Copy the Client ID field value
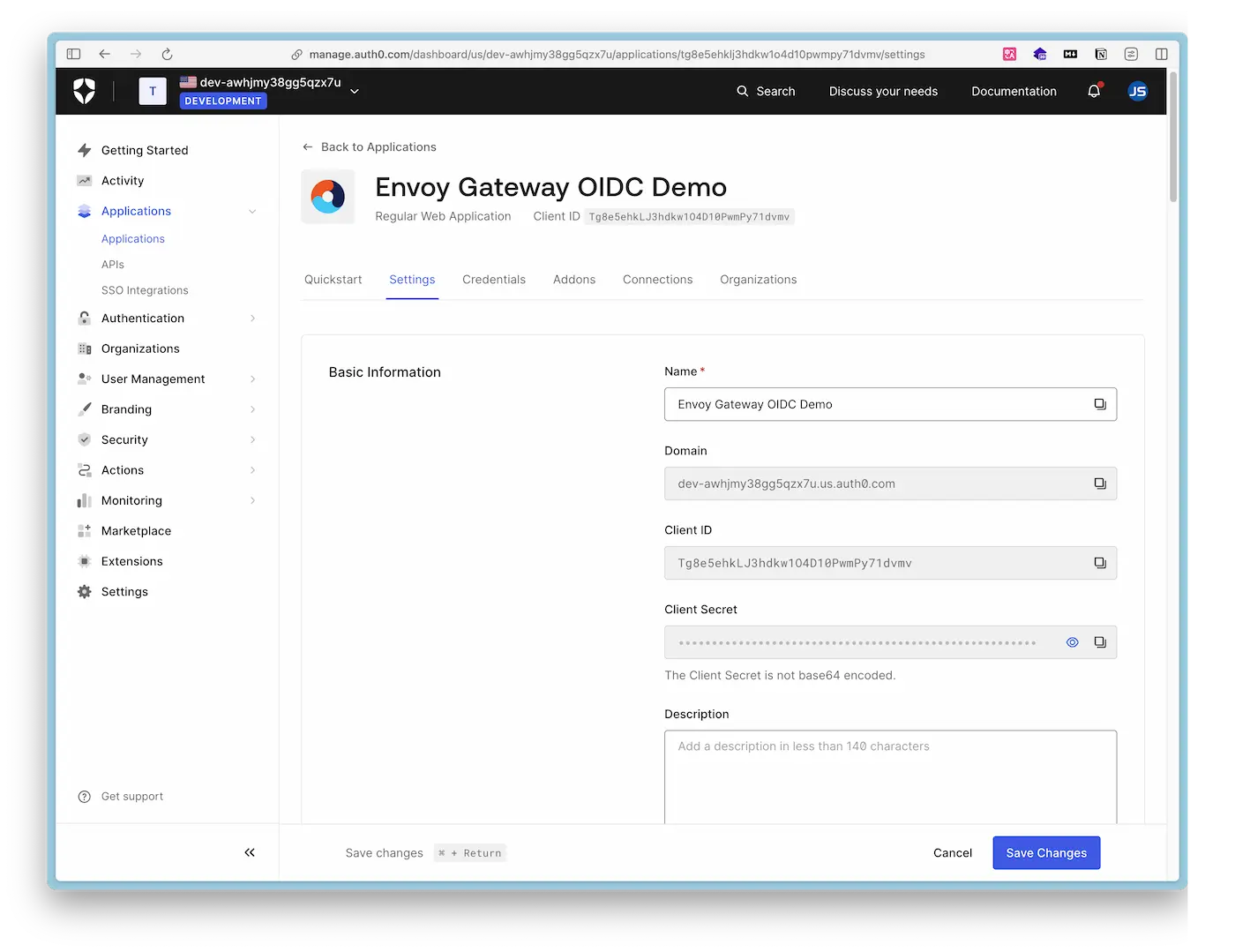Viewport: 1235px width, 952px height. 1100,563
